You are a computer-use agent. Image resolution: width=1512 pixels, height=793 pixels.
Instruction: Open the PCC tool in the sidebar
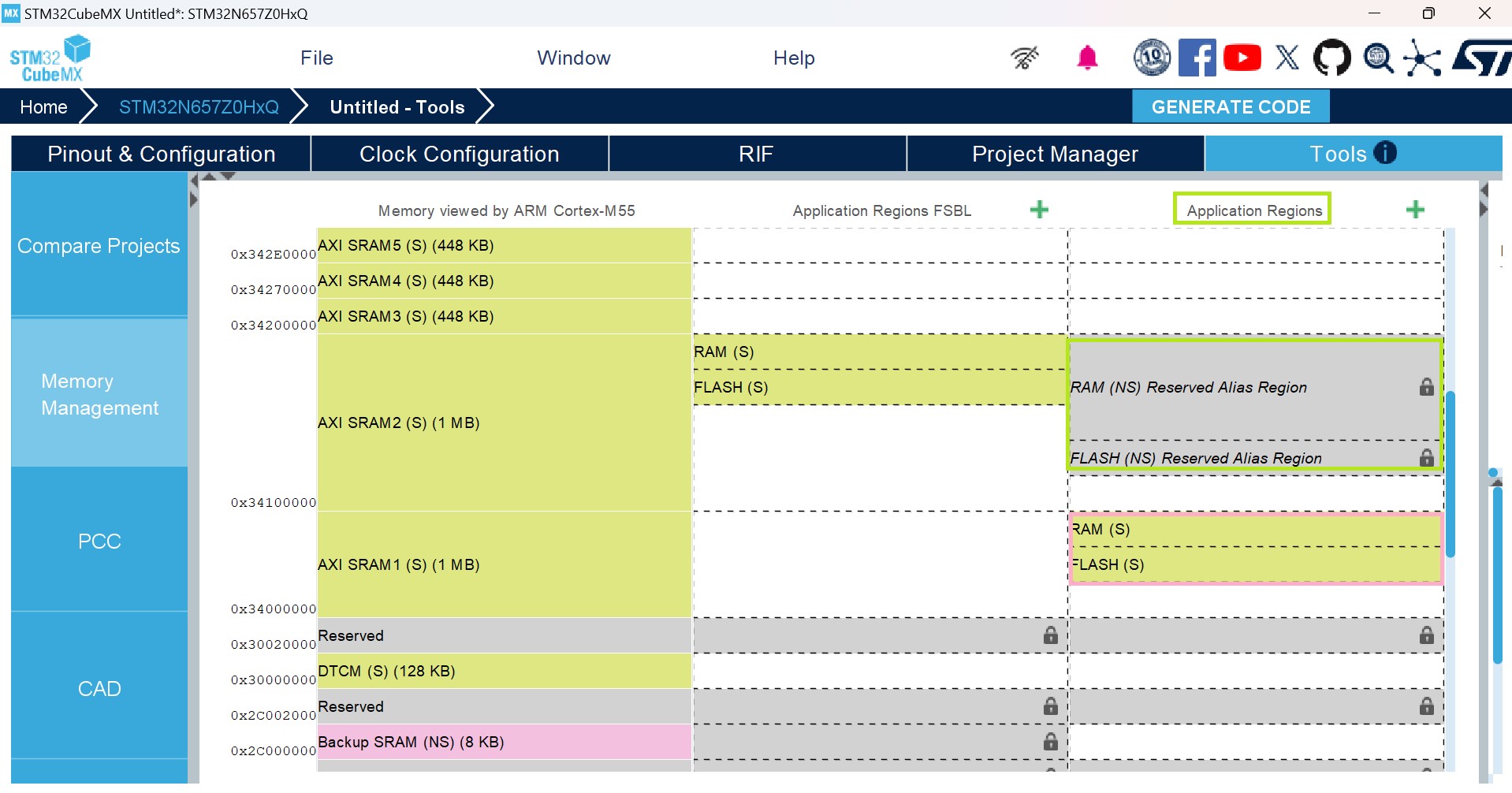point(99,541)
